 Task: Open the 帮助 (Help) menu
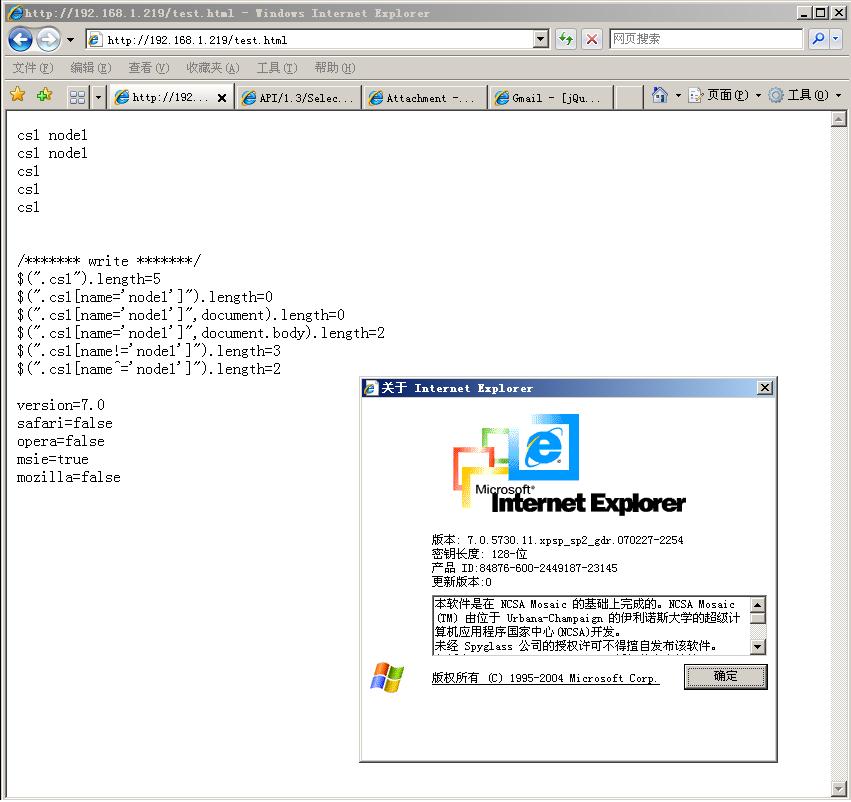[334, 68]
